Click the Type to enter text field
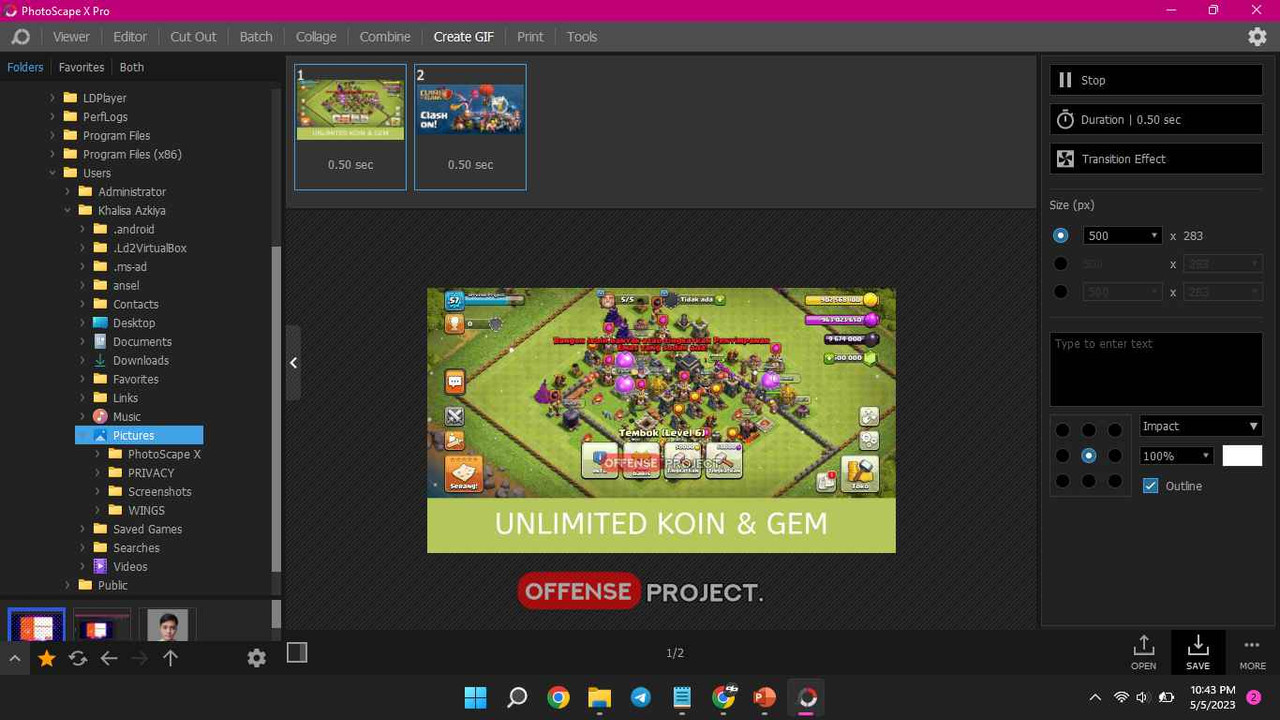Image resolution: width=1280 pixels, height=720 pixels. pyautogui.click(x=1156, y=370)
